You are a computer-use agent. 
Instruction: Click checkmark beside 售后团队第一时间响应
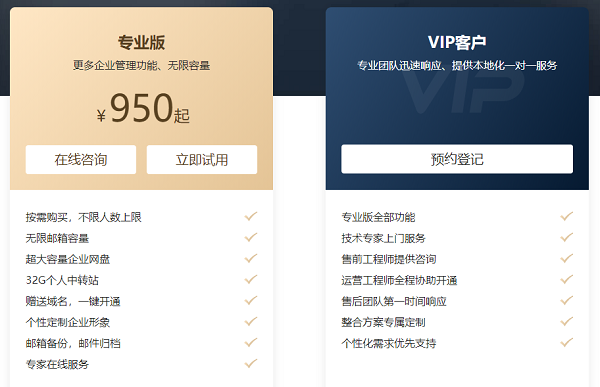click(x=567, y=301)
